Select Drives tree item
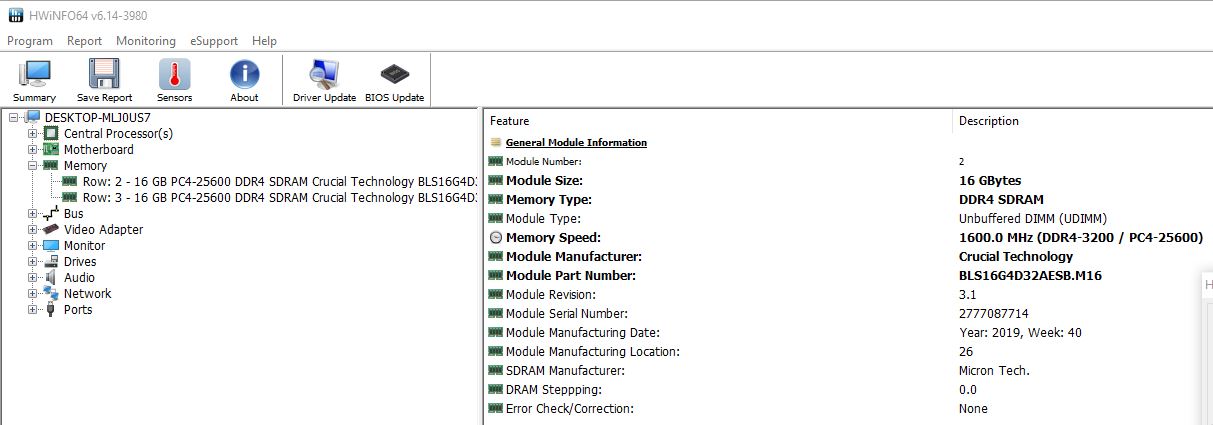Viewport: 1213px width, 425px height. (80, 262)
